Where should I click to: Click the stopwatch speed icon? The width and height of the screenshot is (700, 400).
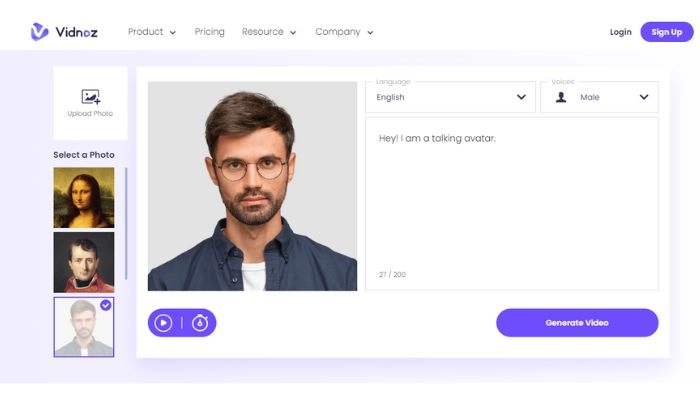coord(200,322)
